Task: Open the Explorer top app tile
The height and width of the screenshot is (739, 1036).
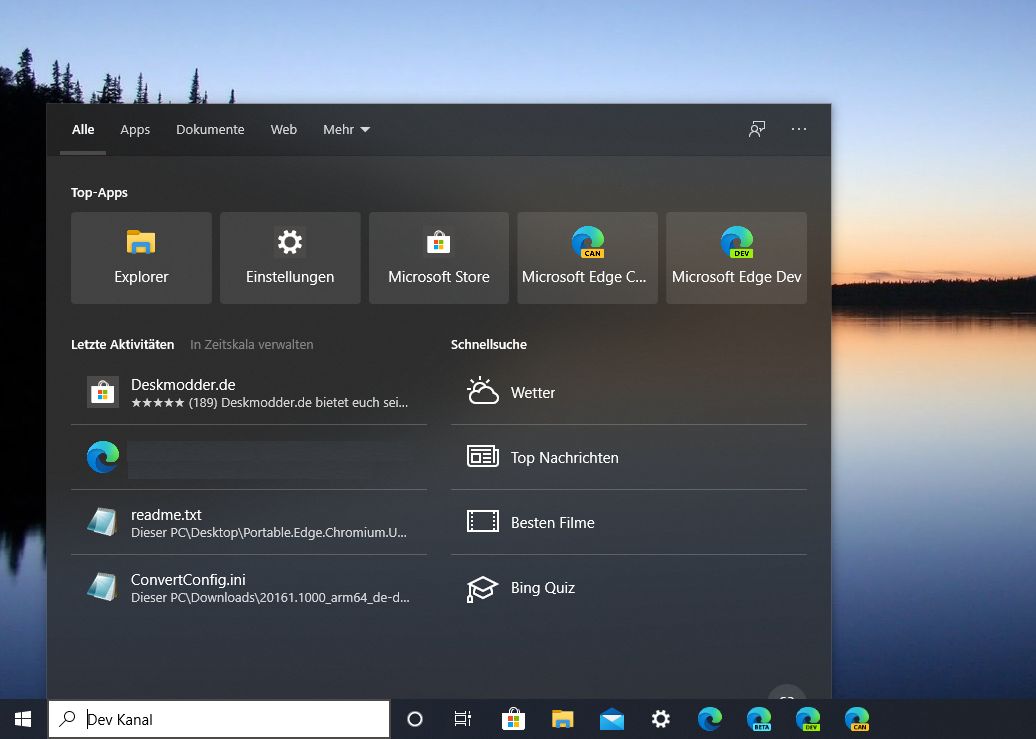Action: pyautogui.click(x=141, y=258)
